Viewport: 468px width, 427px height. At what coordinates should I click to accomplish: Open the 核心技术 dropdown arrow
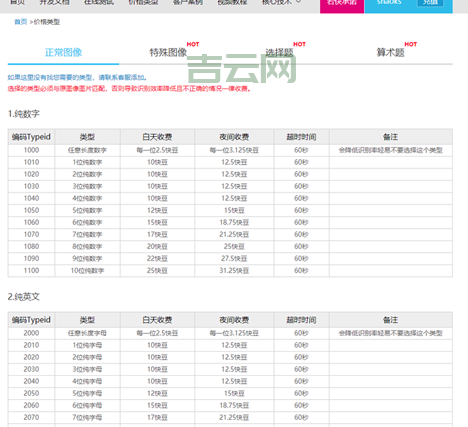pos(299,2)
